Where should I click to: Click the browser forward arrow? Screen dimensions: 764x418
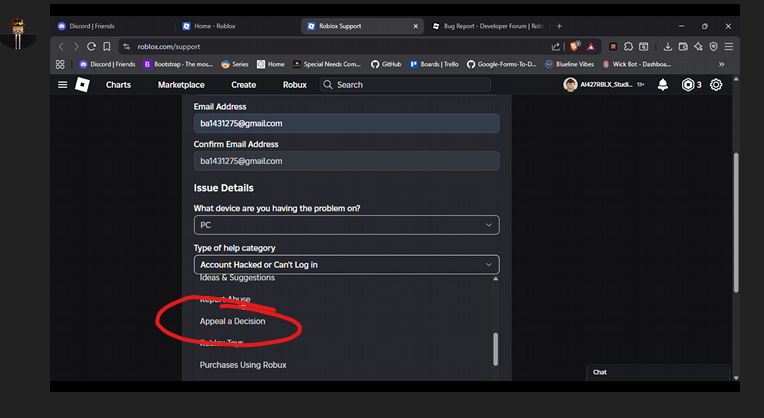(76, 47)
